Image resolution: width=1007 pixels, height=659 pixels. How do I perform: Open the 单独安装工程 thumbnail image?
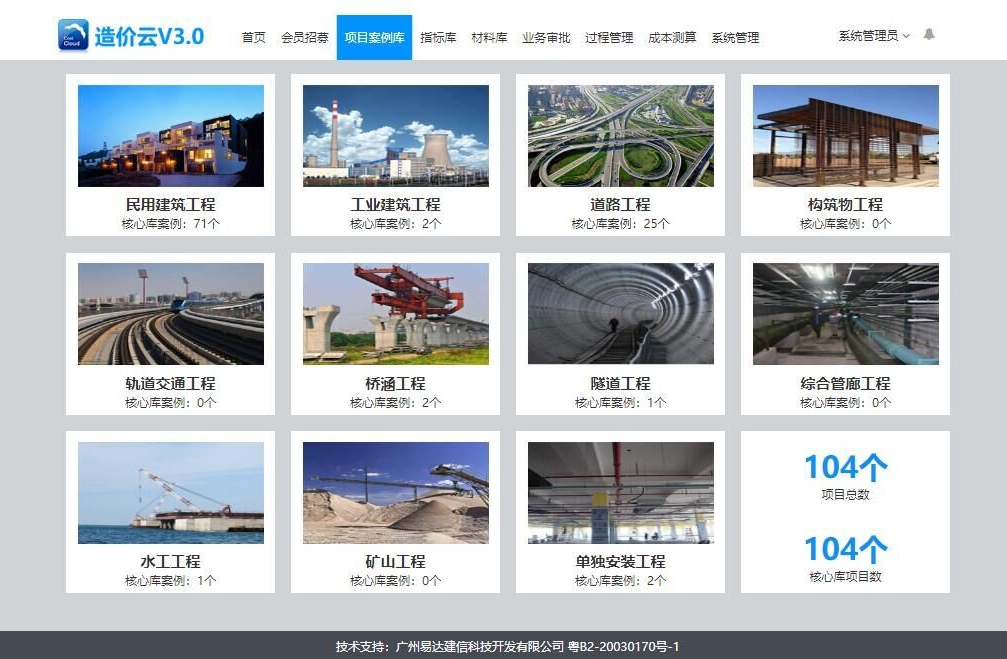[620, 493]
